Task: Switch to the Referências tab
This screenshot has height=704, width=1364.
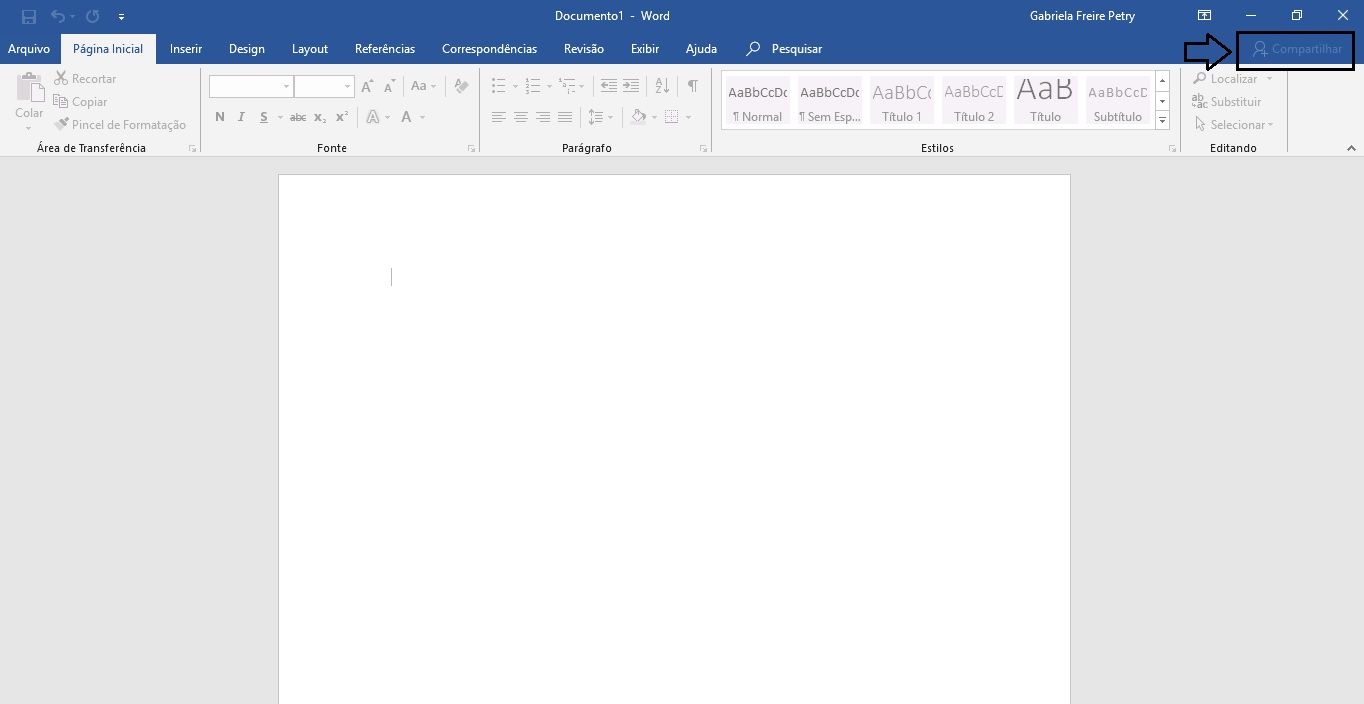Action: [x=385, y=49]
